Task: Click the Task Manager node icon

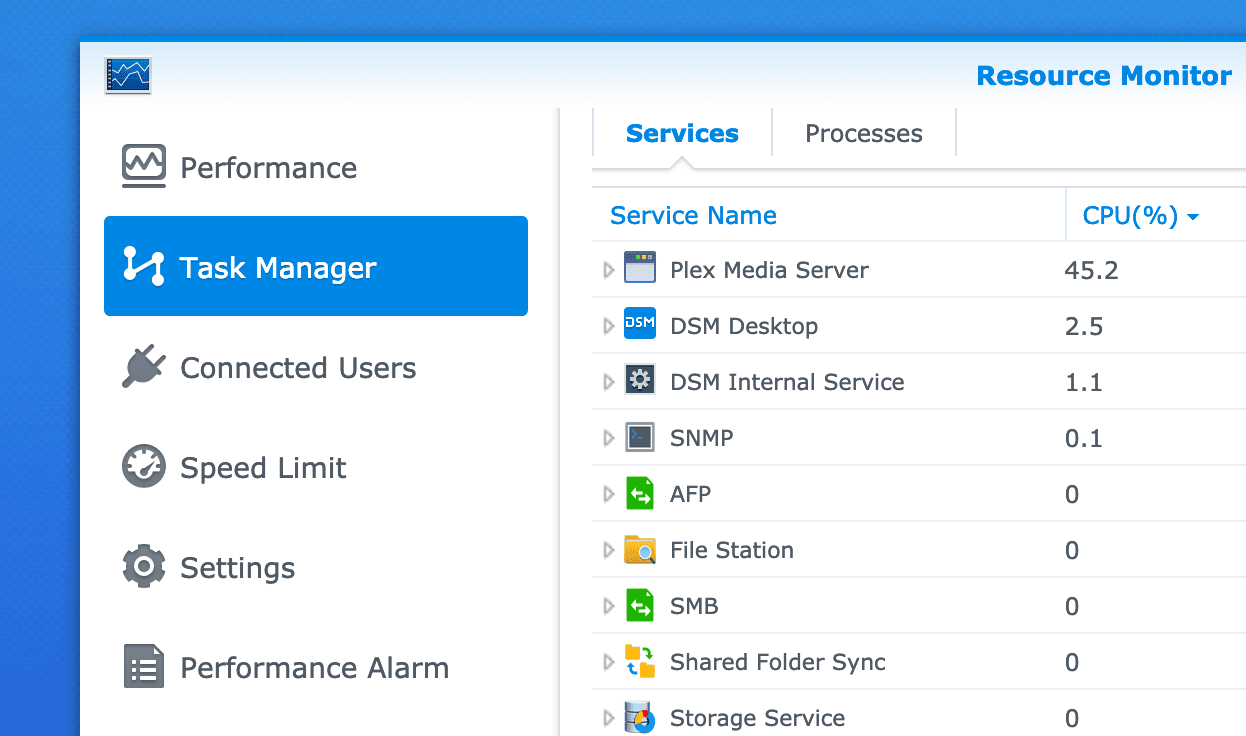Action: click(144, 267)
